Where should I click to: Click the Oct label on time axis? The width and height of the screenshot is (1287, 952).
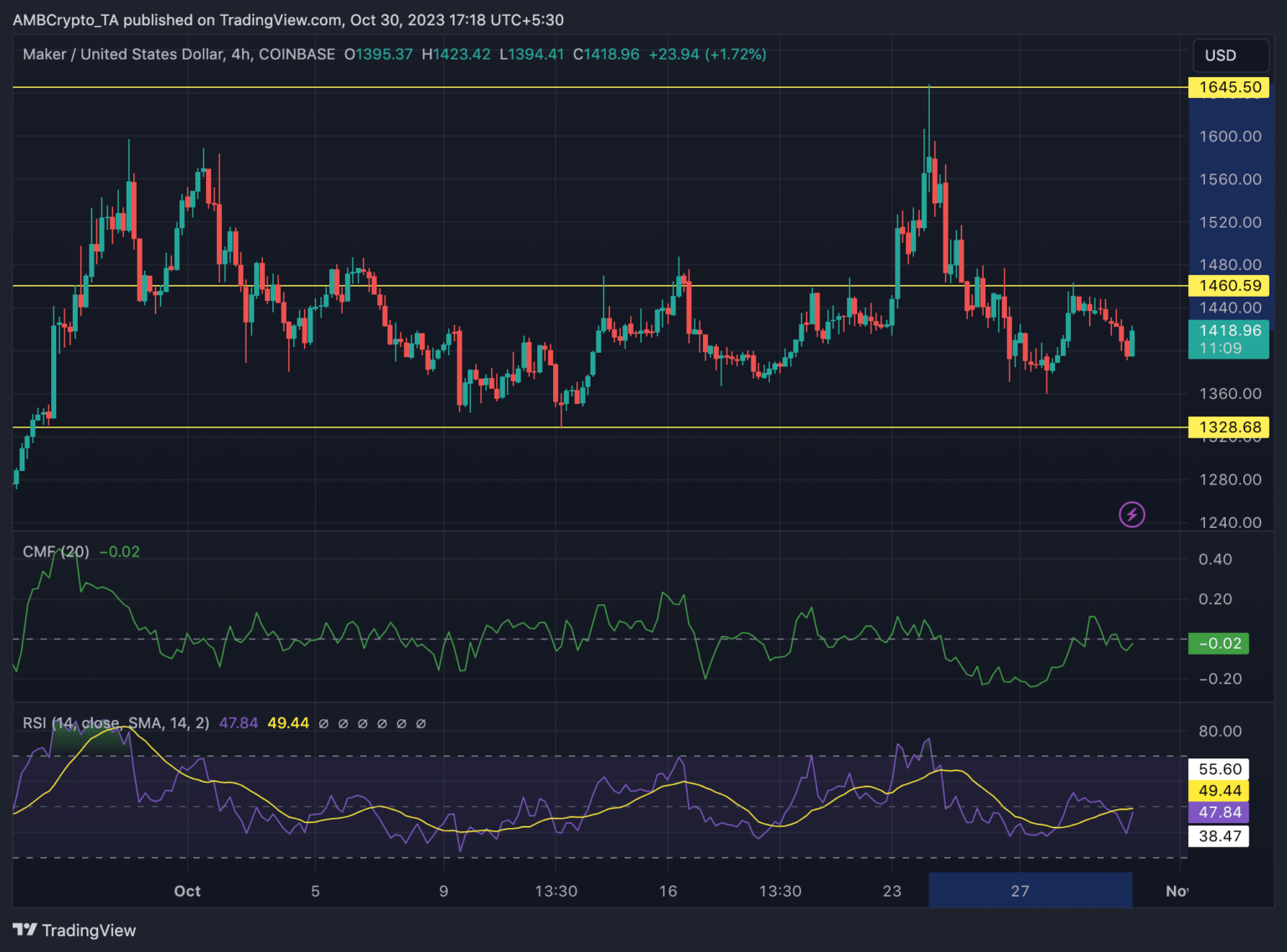[187, 891]
